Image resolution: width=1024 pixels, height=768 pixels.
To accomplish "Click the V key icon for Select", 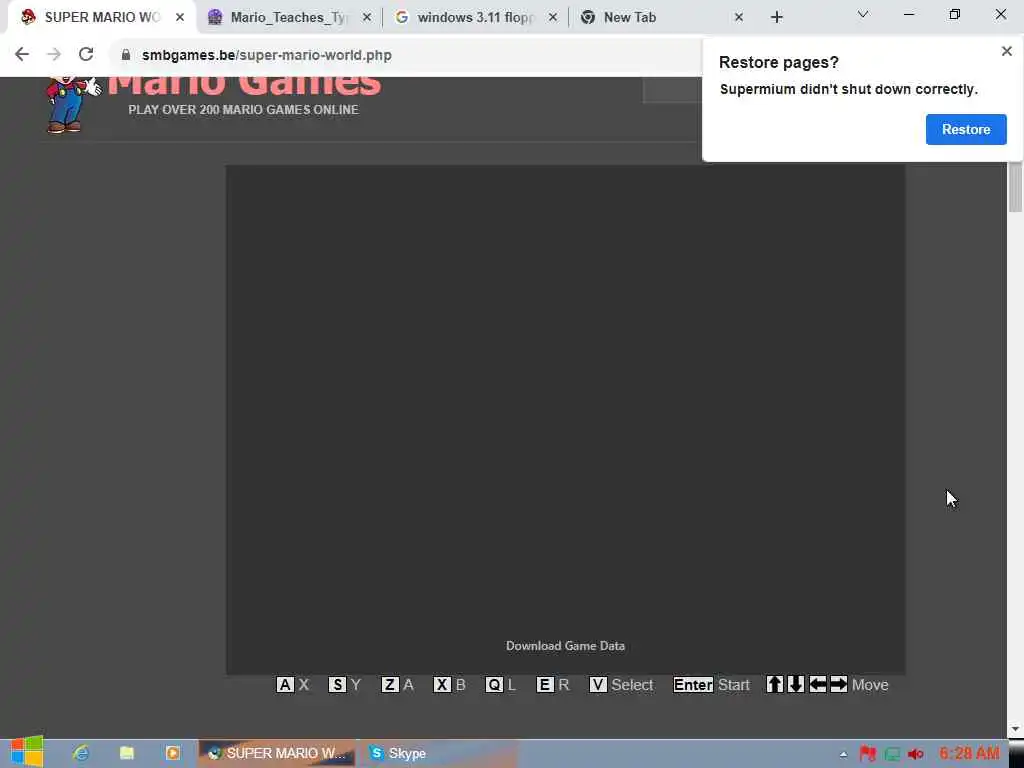I will (x=598, y=684).
